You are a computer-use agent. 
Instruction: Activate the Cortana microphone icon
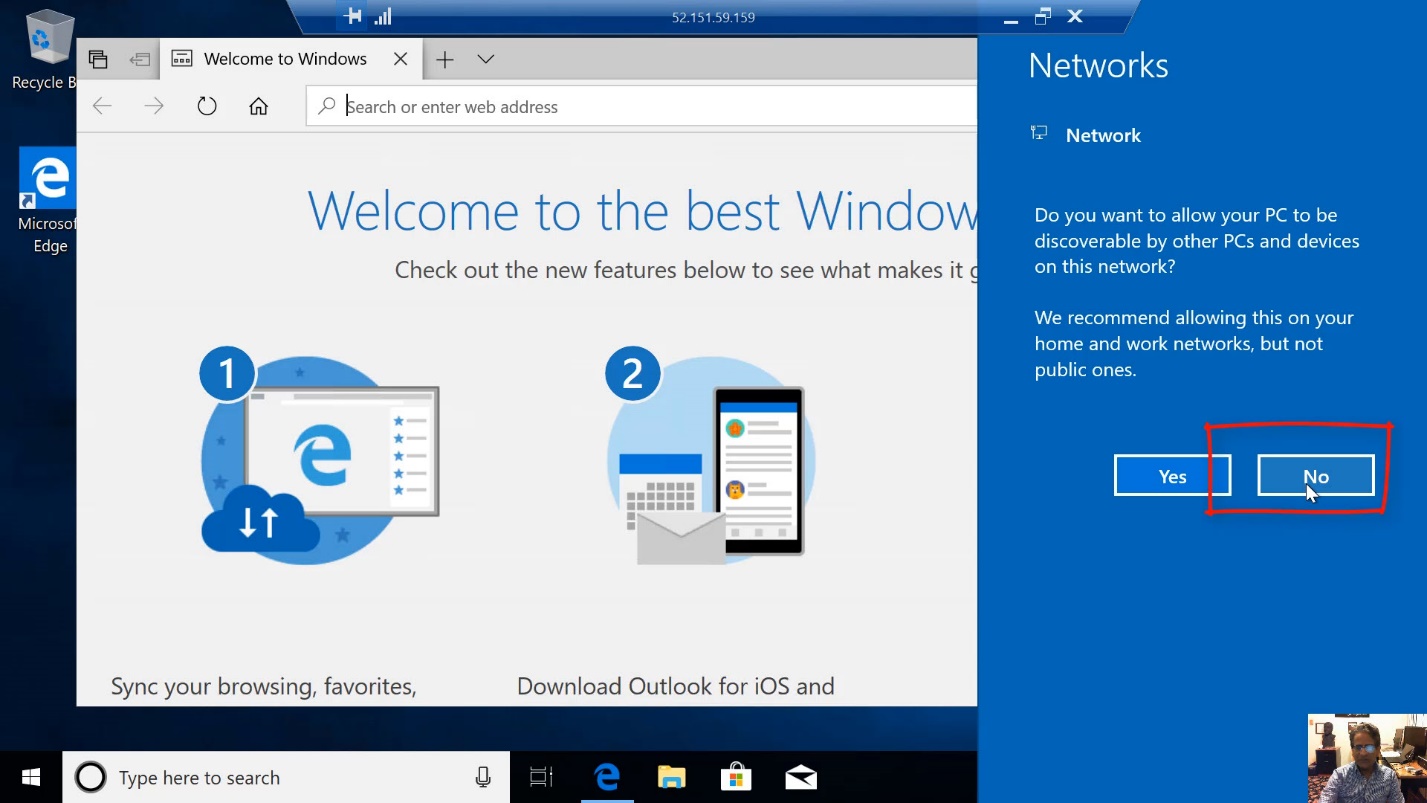pyautogui.click(x=483, y=777)
